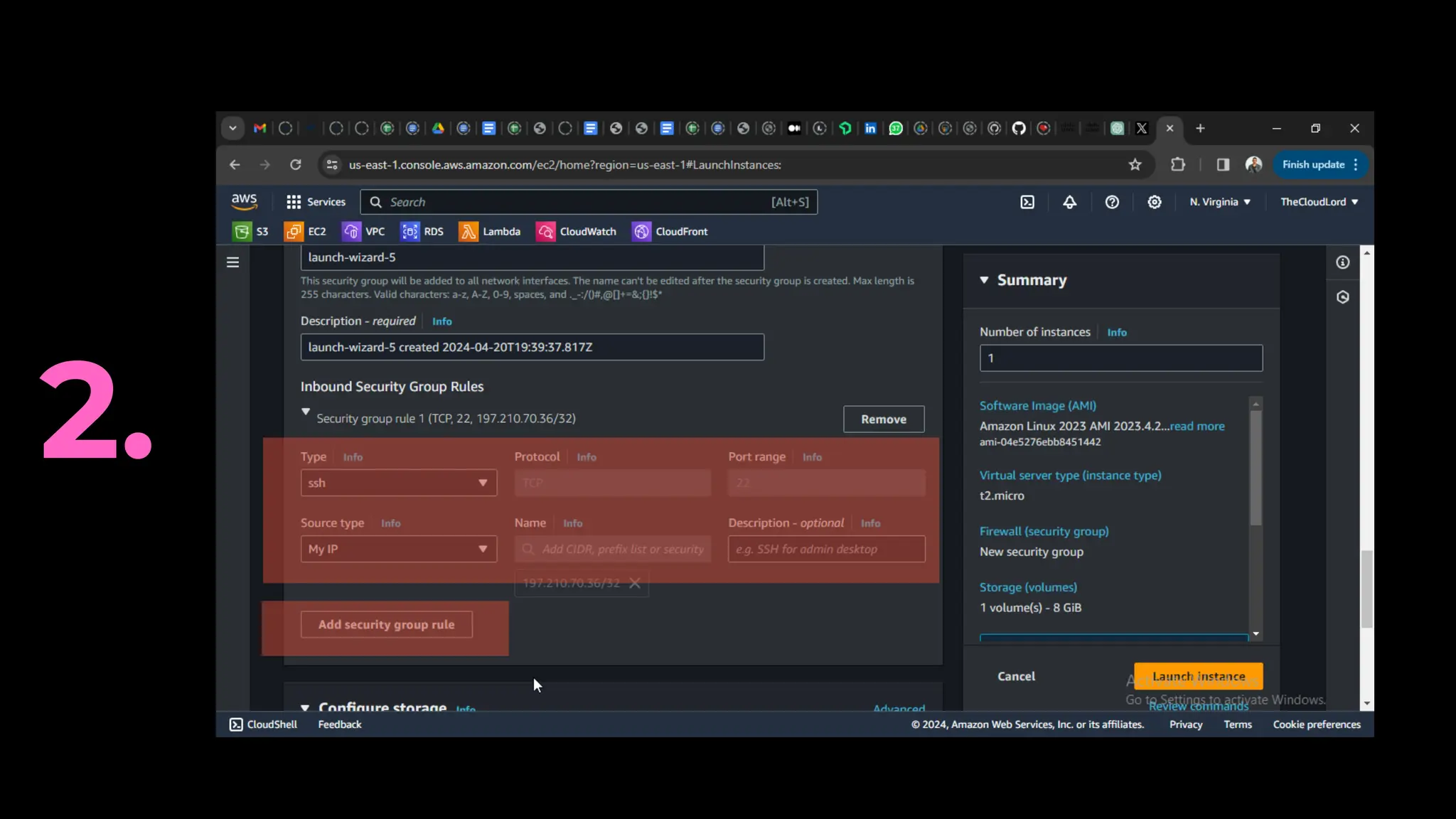1456x819 pixels.
Task: Open the AWS Services menu
Action: (x=316, y=203)
